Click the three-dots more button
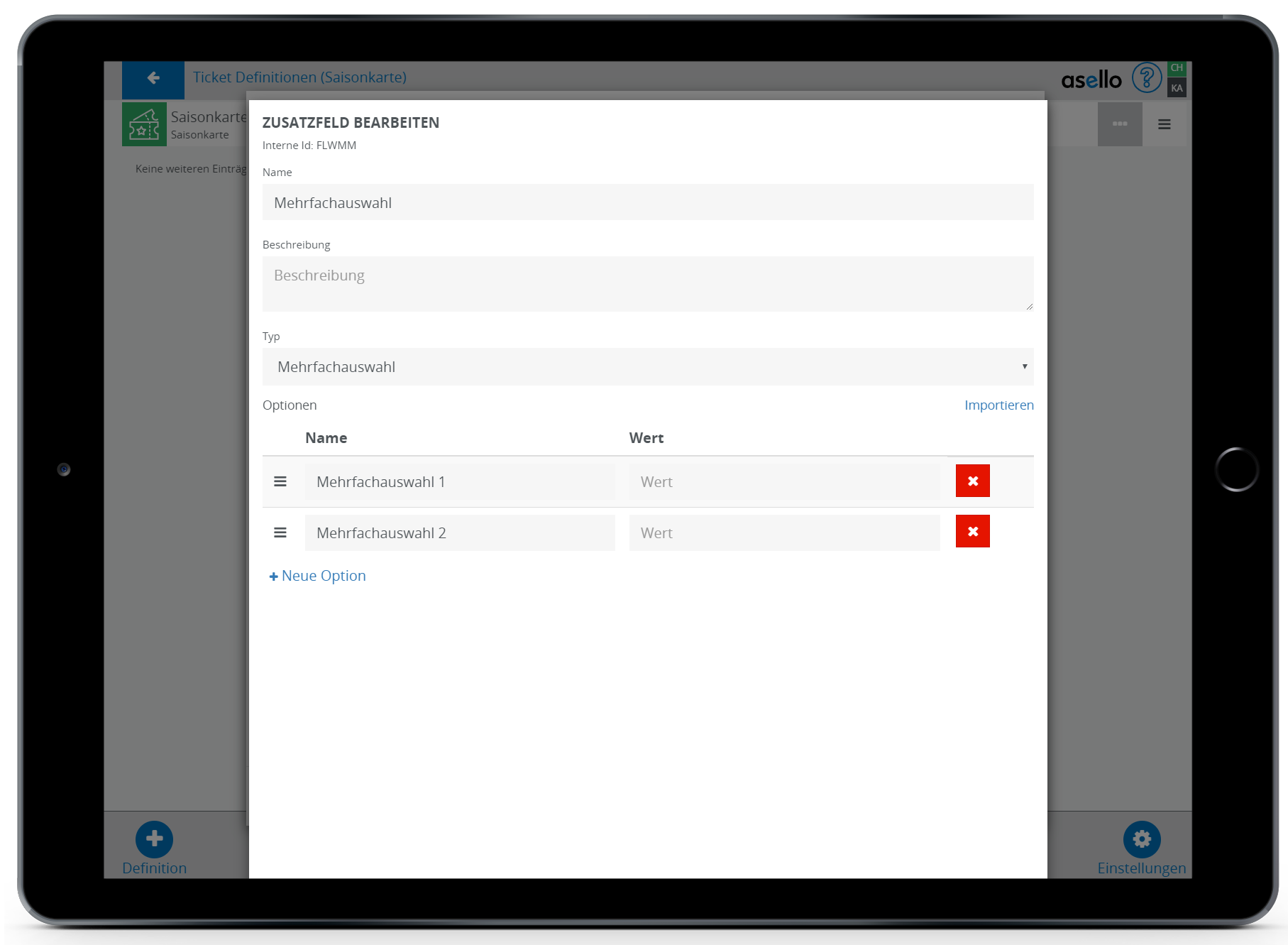The image size is (1288, 945). pos(1119,124)
